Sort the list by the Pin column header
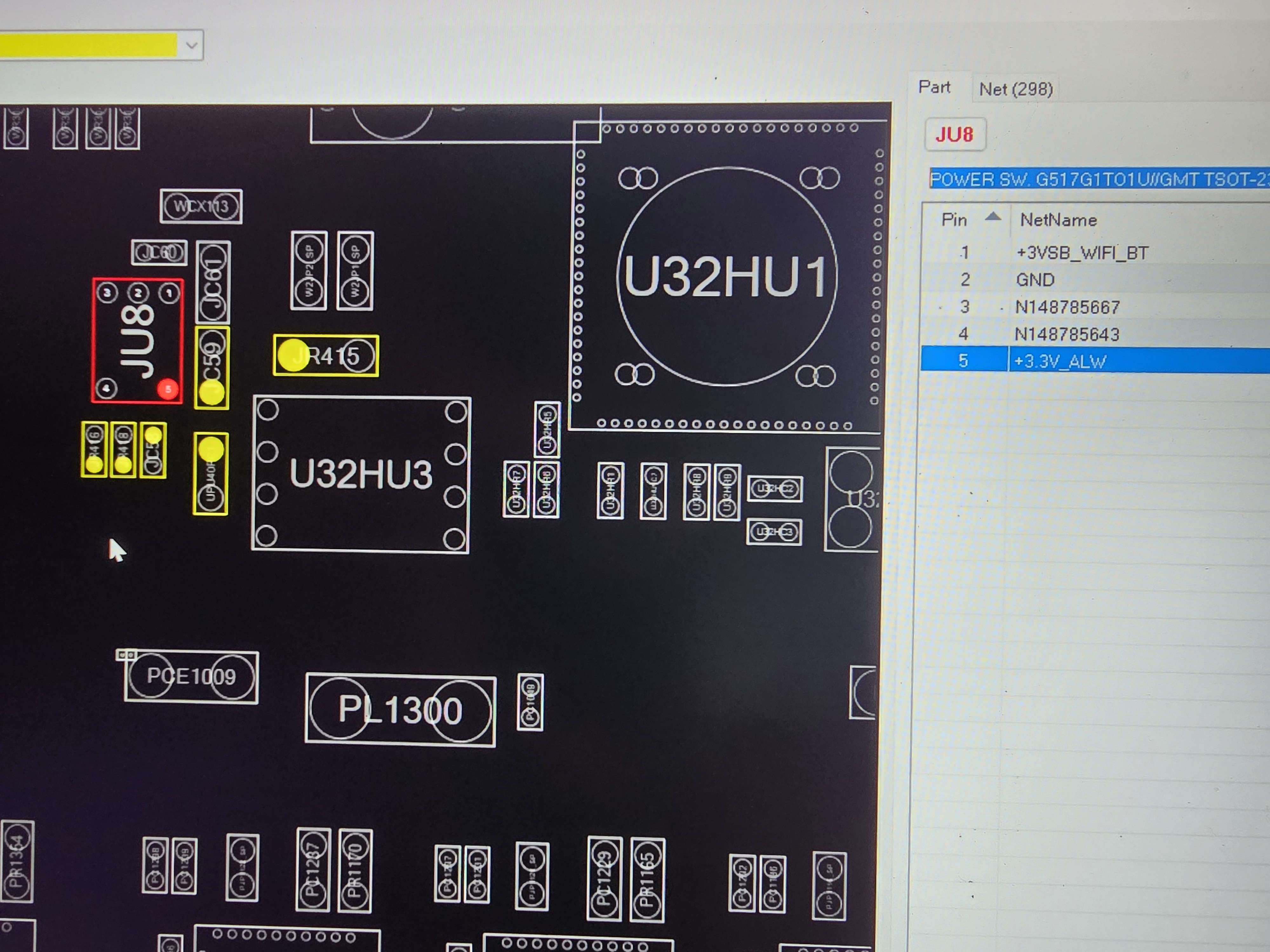1270x952 pixels. click(x=954, y=220)
